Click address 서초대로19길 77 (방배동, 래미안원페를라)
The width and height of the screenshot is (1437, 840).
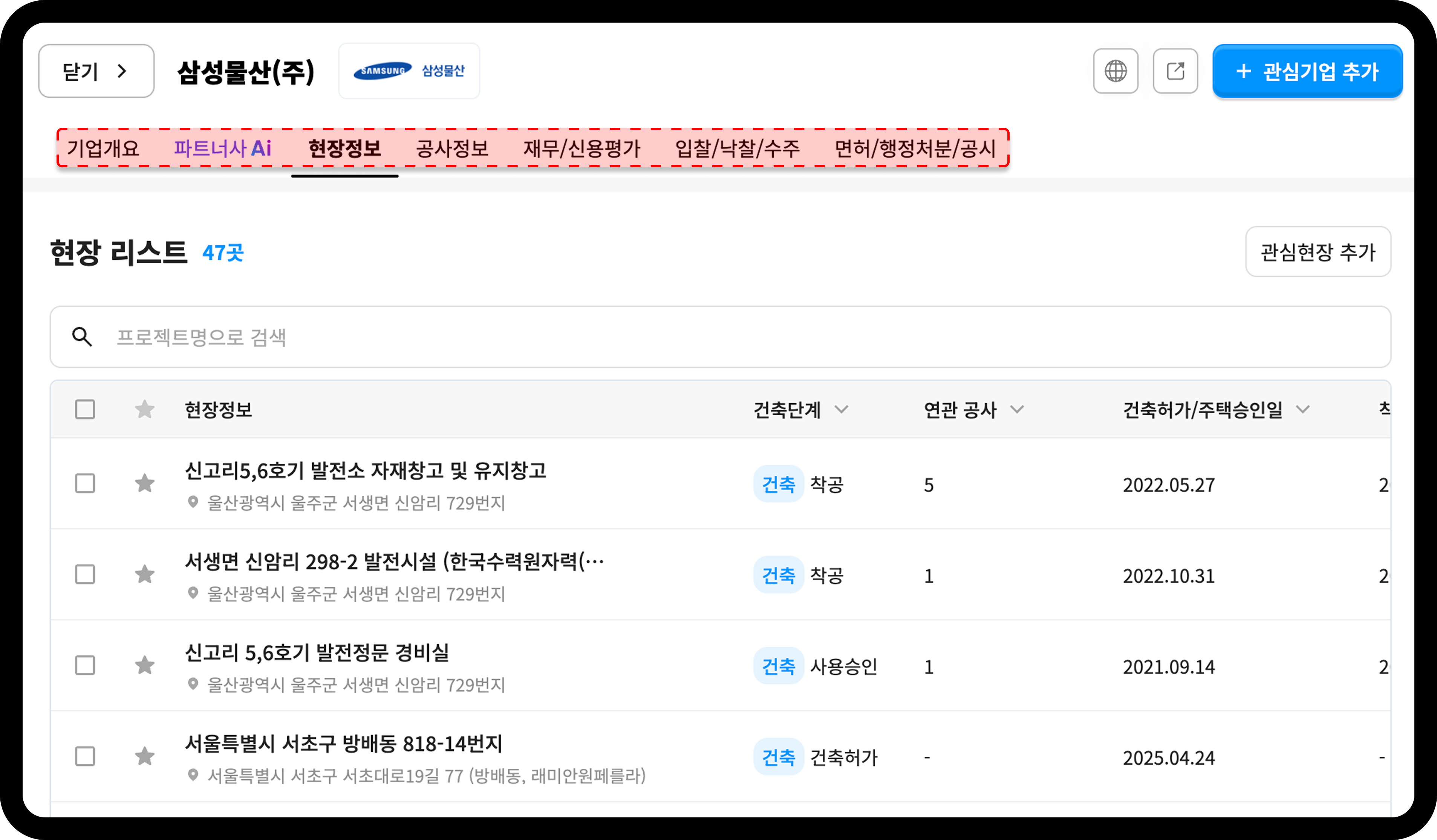pyautogui.click(x=427, y=776)
